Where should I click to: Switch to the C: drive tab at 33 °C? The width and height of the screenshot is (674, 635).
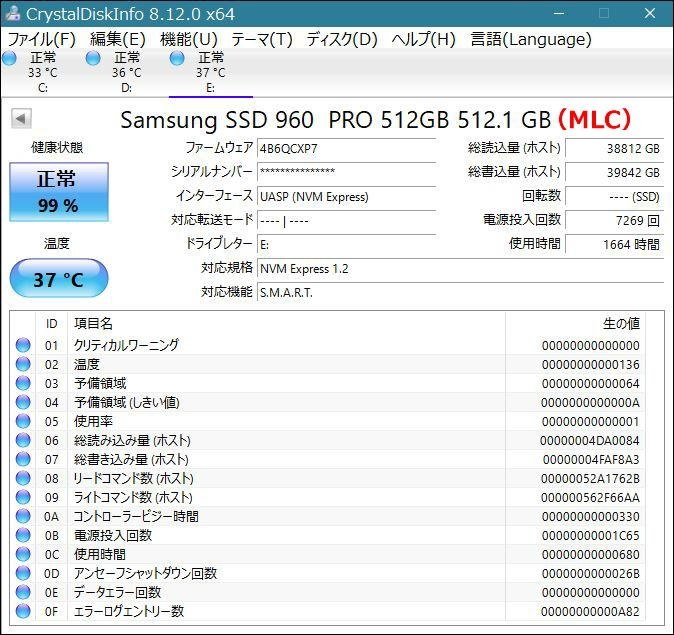(43, 73)
